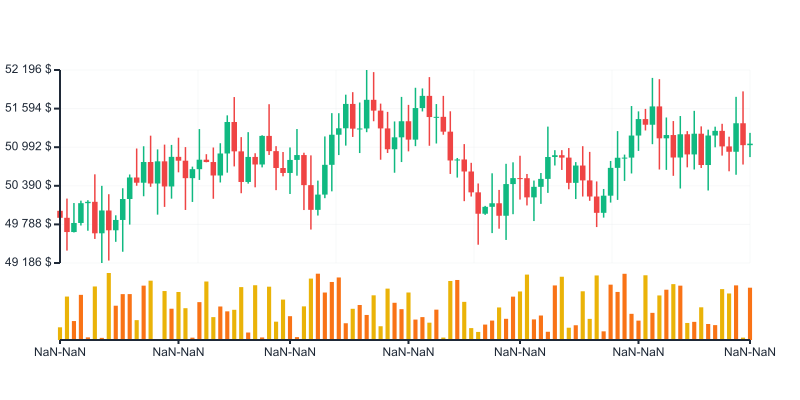Click the leftmost volume bar
Viewport: 800px width, 400px height.
[60, 333]
